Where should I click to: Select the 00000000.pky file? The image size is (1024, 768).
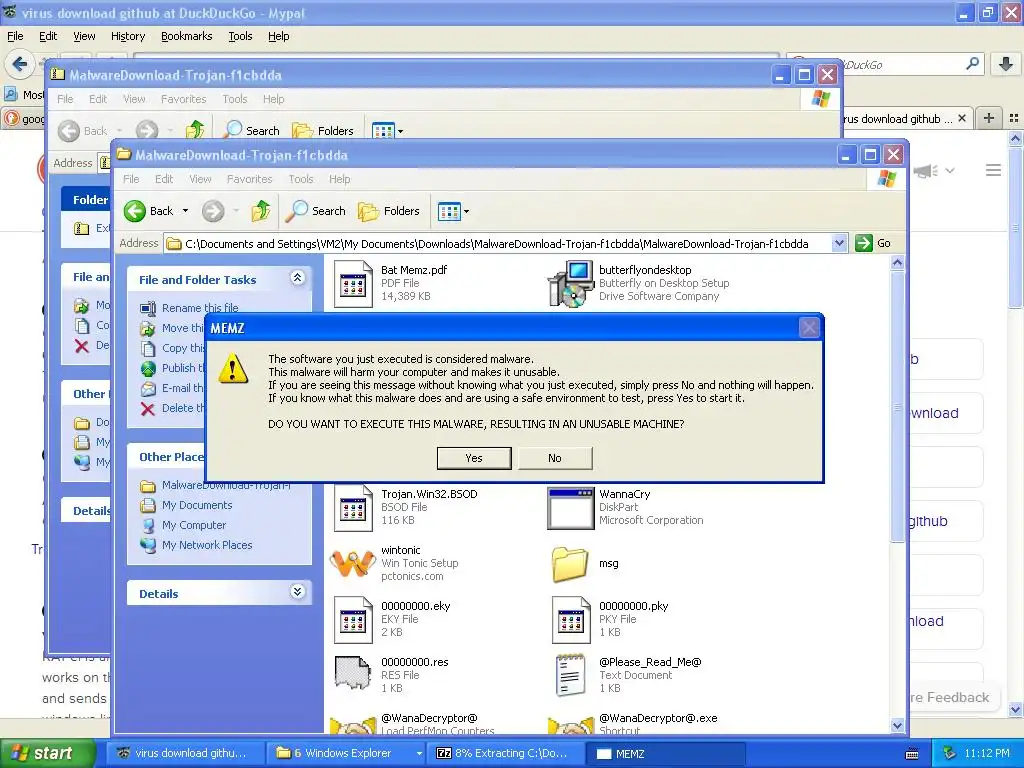pyautogui.click(x=611, y=619)
